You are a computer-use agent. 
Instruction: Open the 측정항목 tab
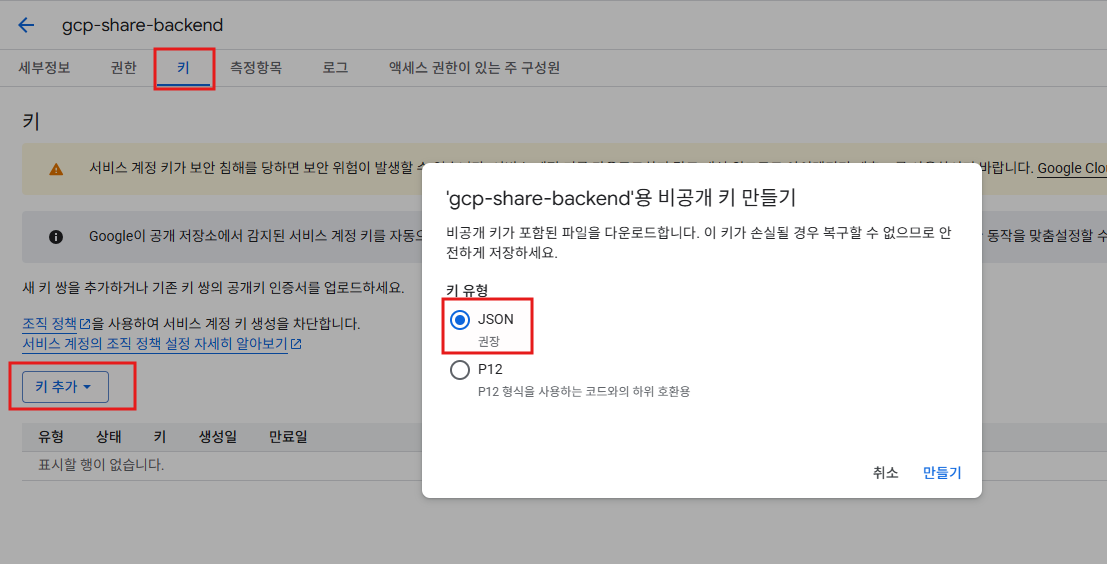point(256,68)
